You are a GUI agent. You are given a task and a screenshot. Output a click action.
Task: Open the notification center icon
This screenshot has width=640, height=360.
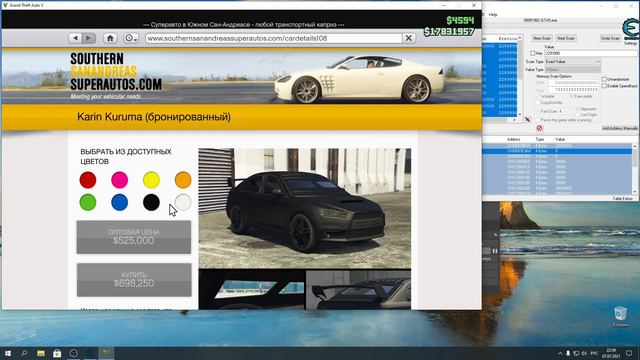click(629, 353)
